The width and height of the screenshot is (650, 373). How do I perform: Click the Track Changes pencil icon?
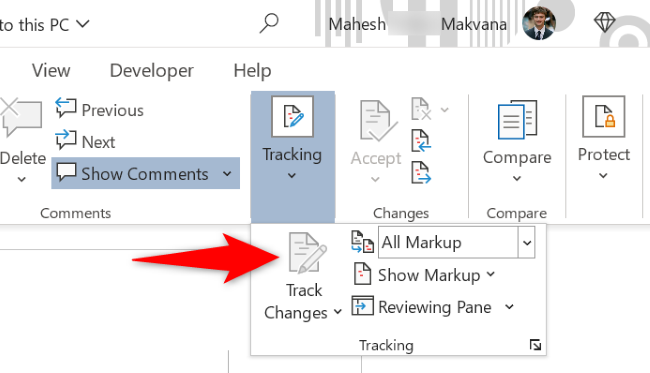tap(308, 253)
